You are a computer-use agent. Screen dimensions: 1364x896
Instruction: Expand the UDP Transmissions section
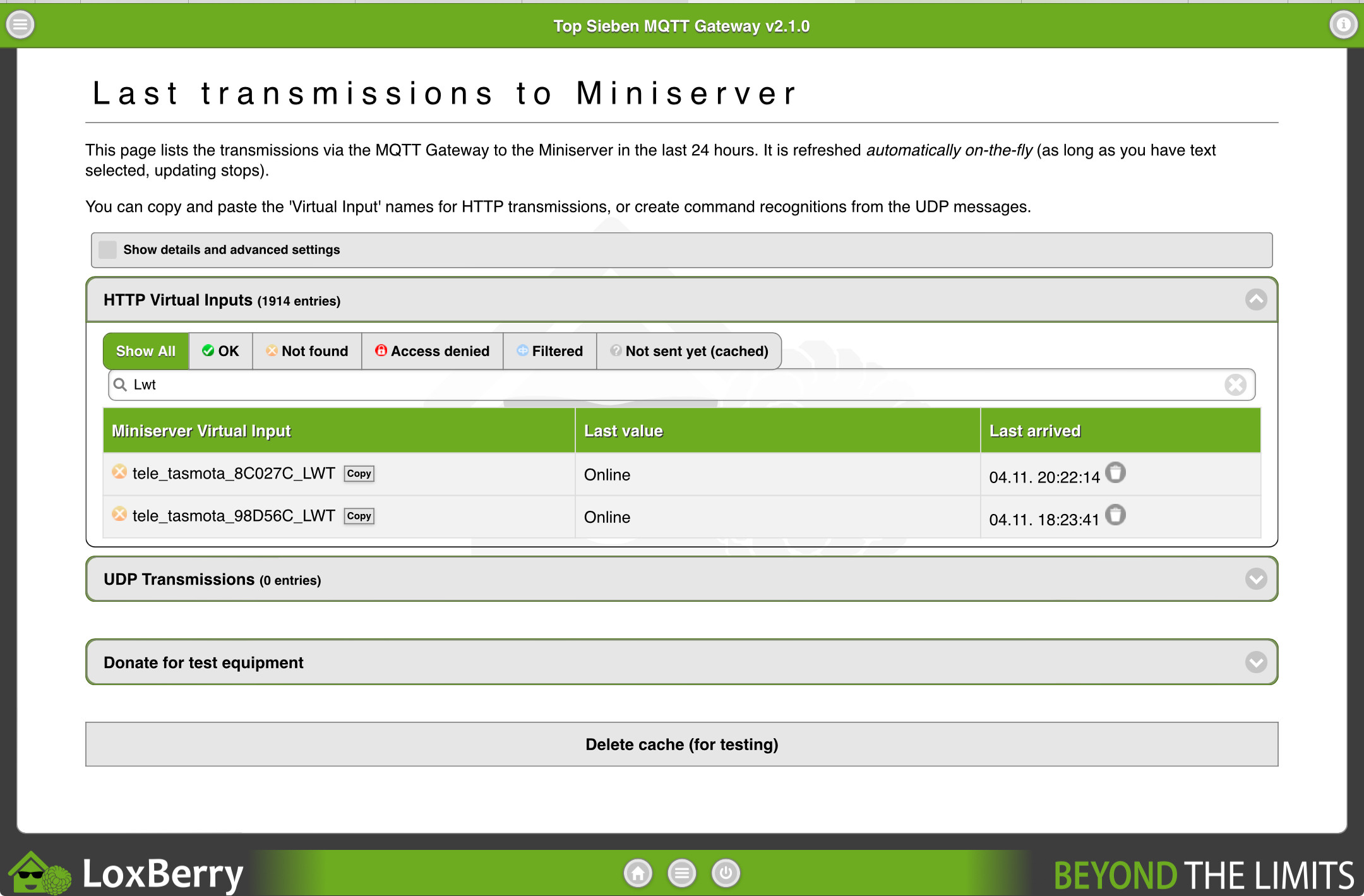click(1255, 579)
